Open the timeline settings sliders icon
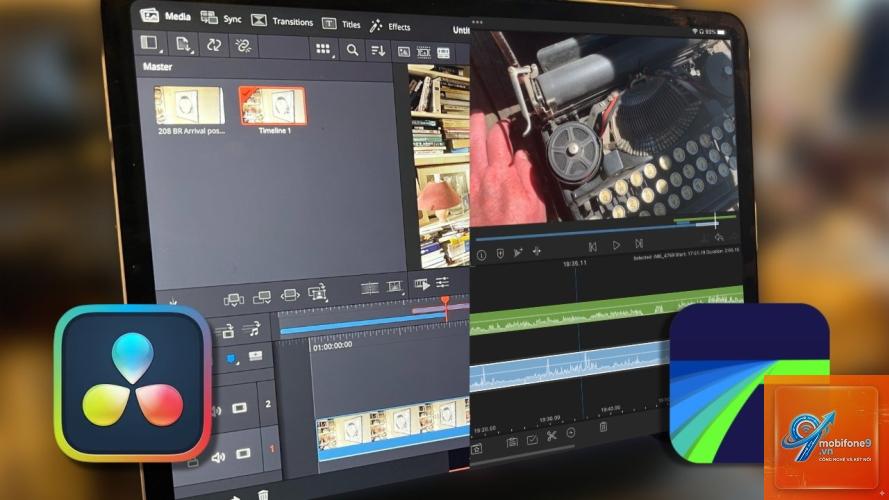The width and height of the screenshot is (889, 500). point(442,282)
